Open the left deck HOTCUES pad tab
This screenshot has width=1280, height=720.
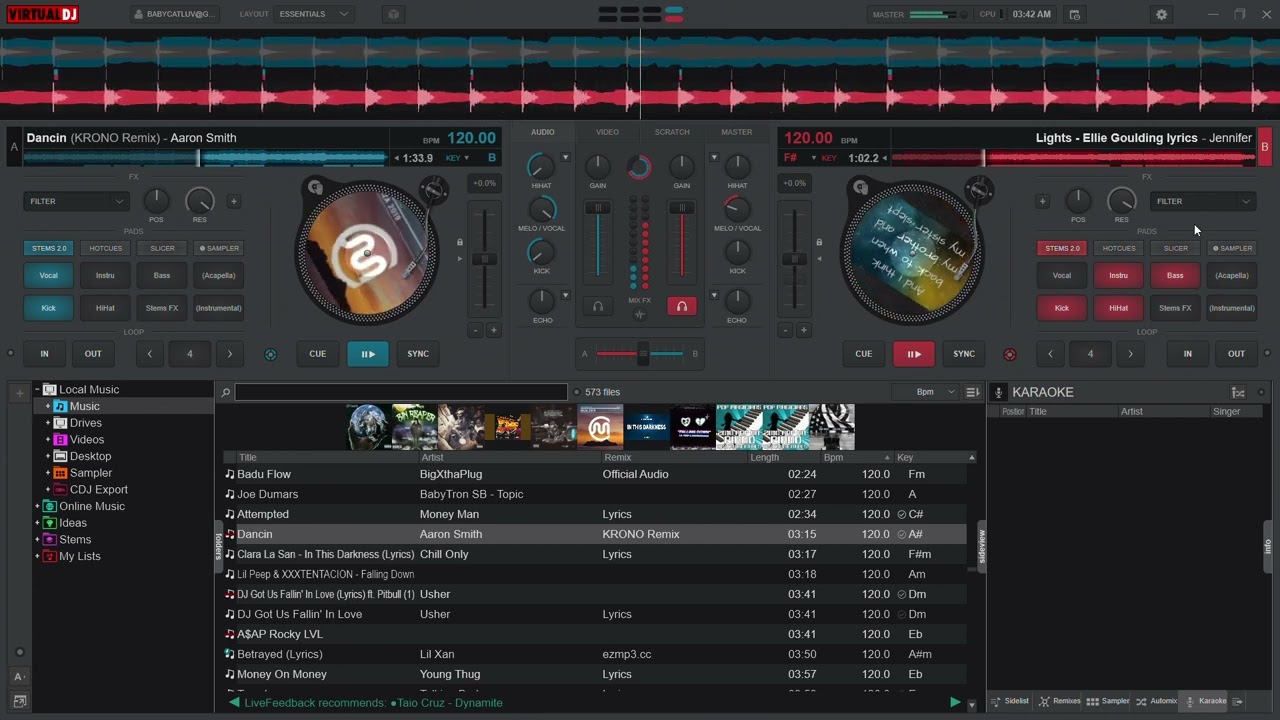point(106,248)
